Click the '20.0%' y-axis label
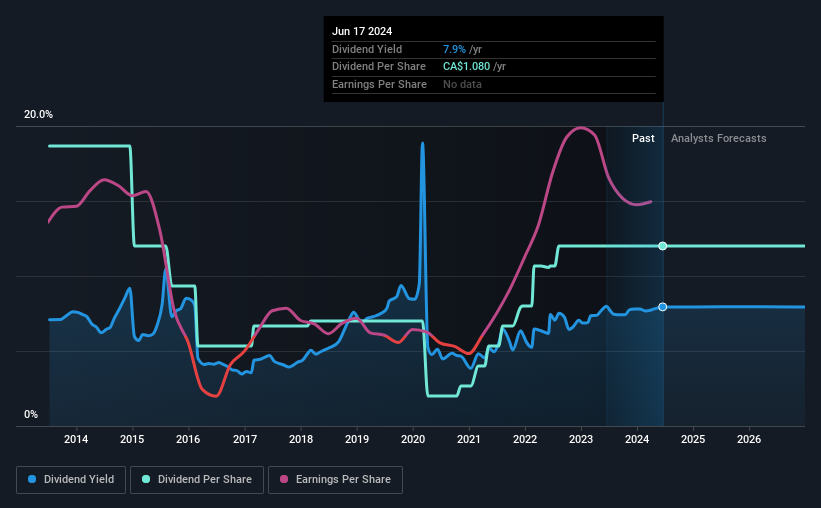 click(38, 115)
